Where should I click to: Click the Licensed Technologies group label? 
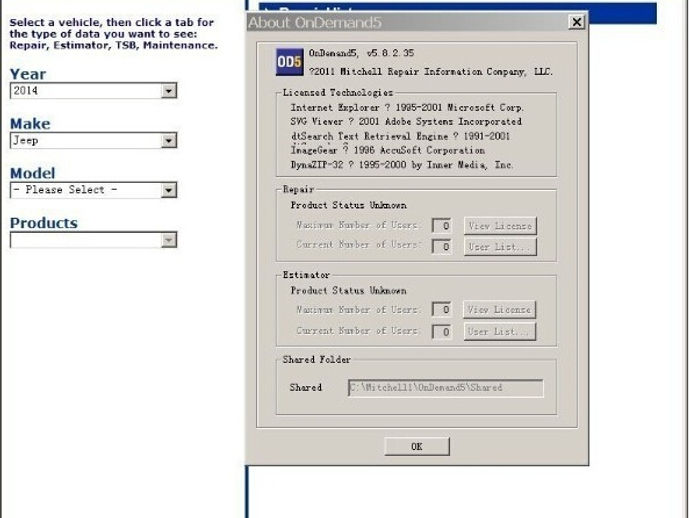pos(338,92)
